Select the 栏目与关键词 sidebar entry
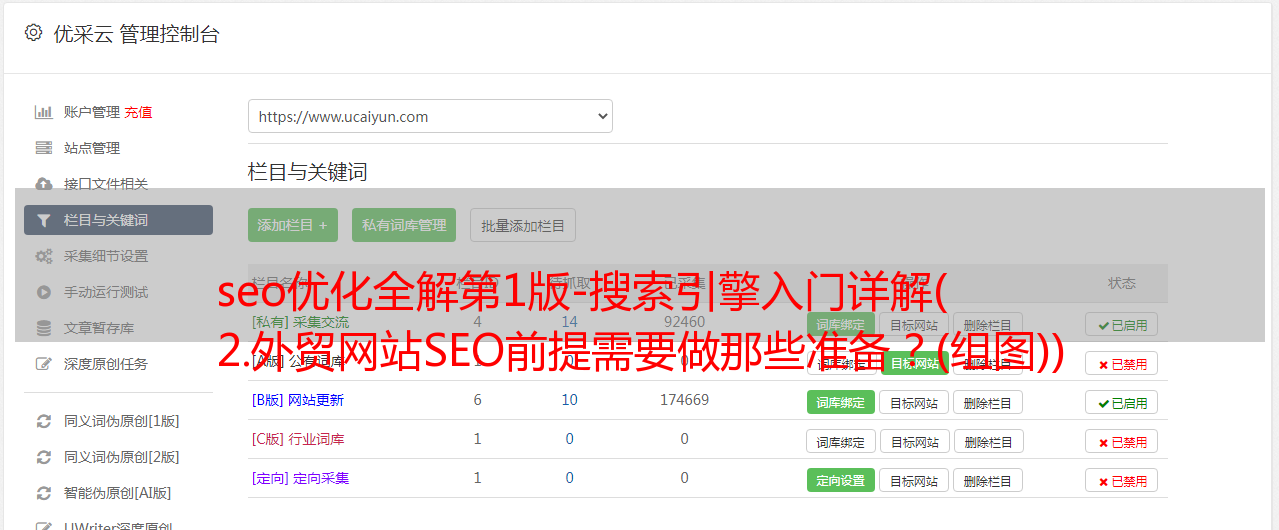Screen dimensions: 1279x530 pos(118,220)
